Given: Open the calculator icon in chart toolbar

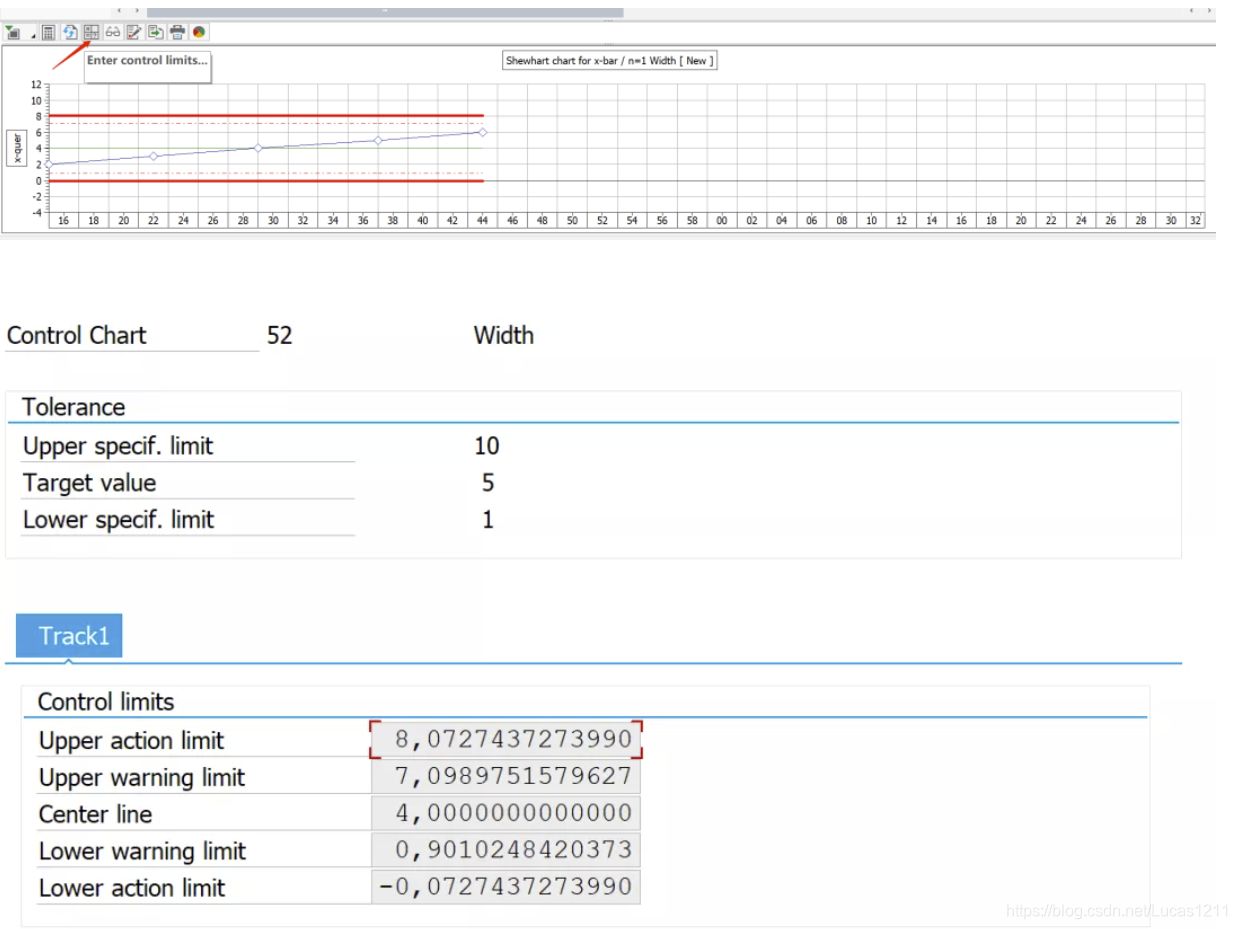Looking at the screenshot, I should pos(48,33).
